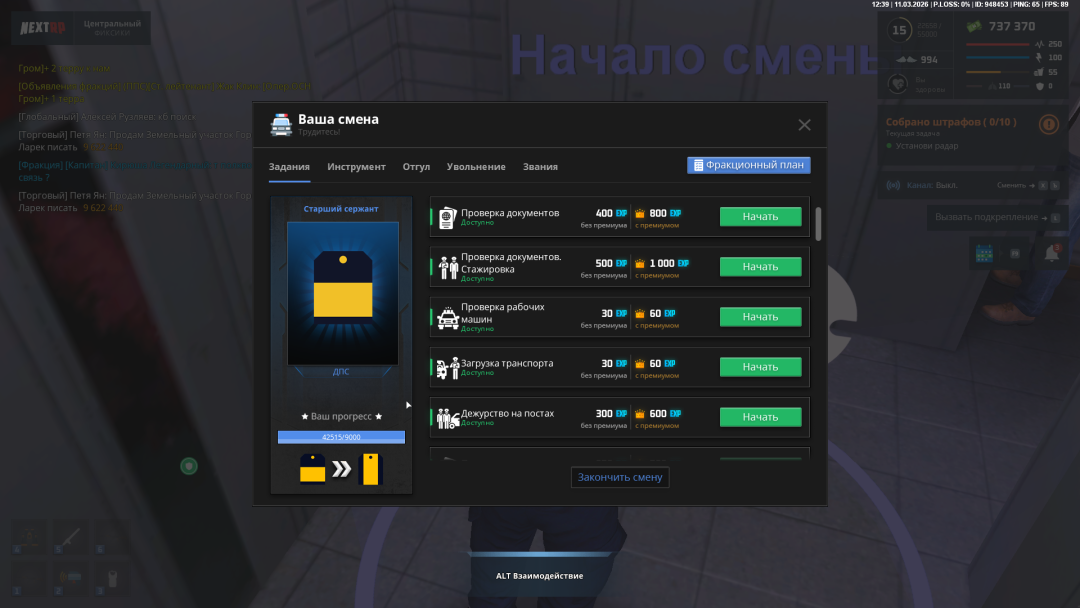
Task: Open the calendar icon in the HUD
Action: 983,254
